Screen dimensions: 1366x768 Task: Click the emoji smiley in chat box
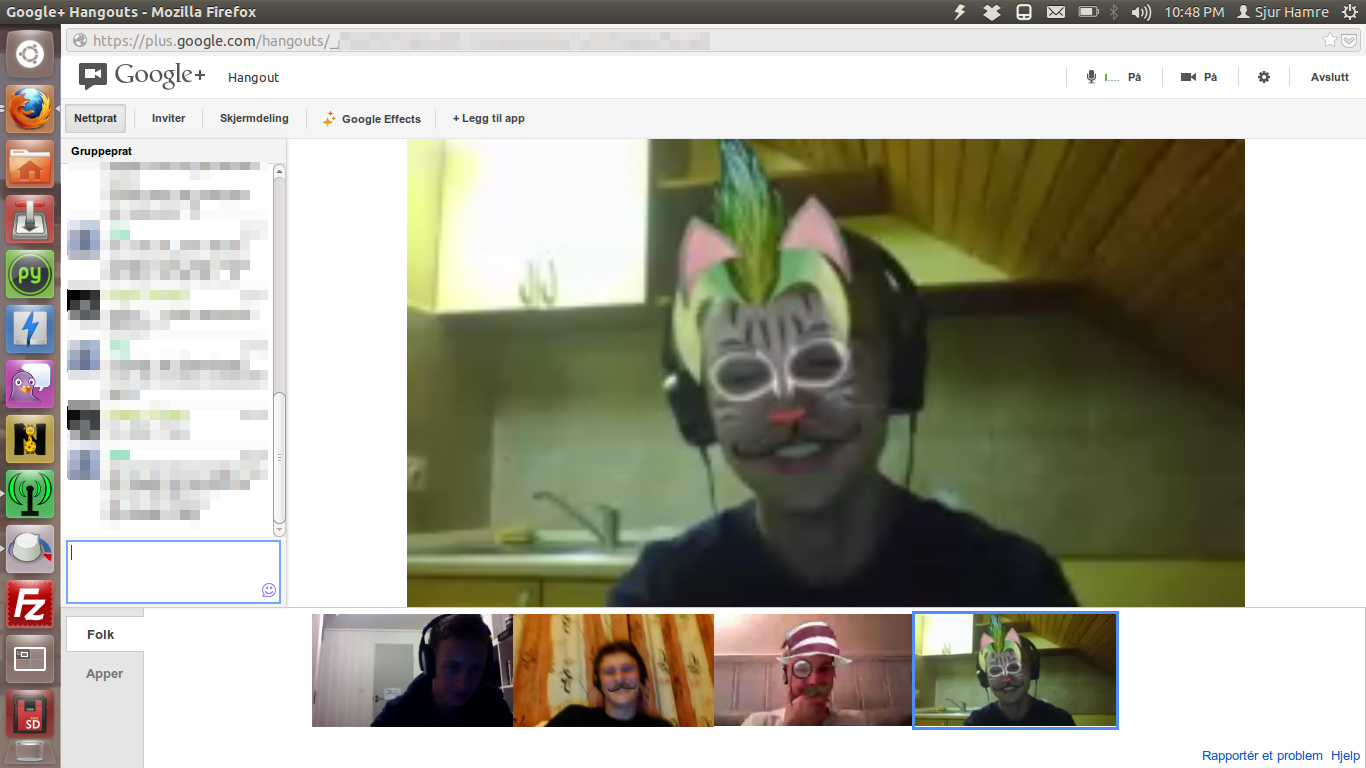268,590
